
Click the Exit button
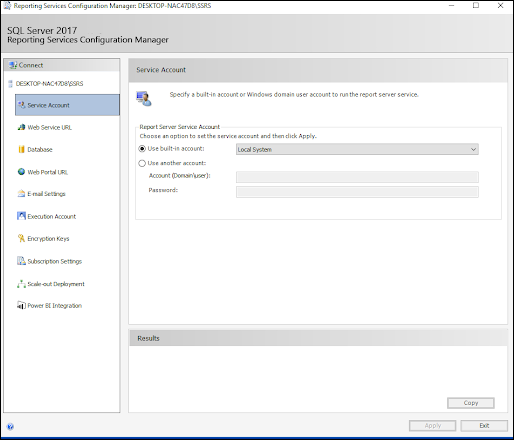tap(484, 425)
